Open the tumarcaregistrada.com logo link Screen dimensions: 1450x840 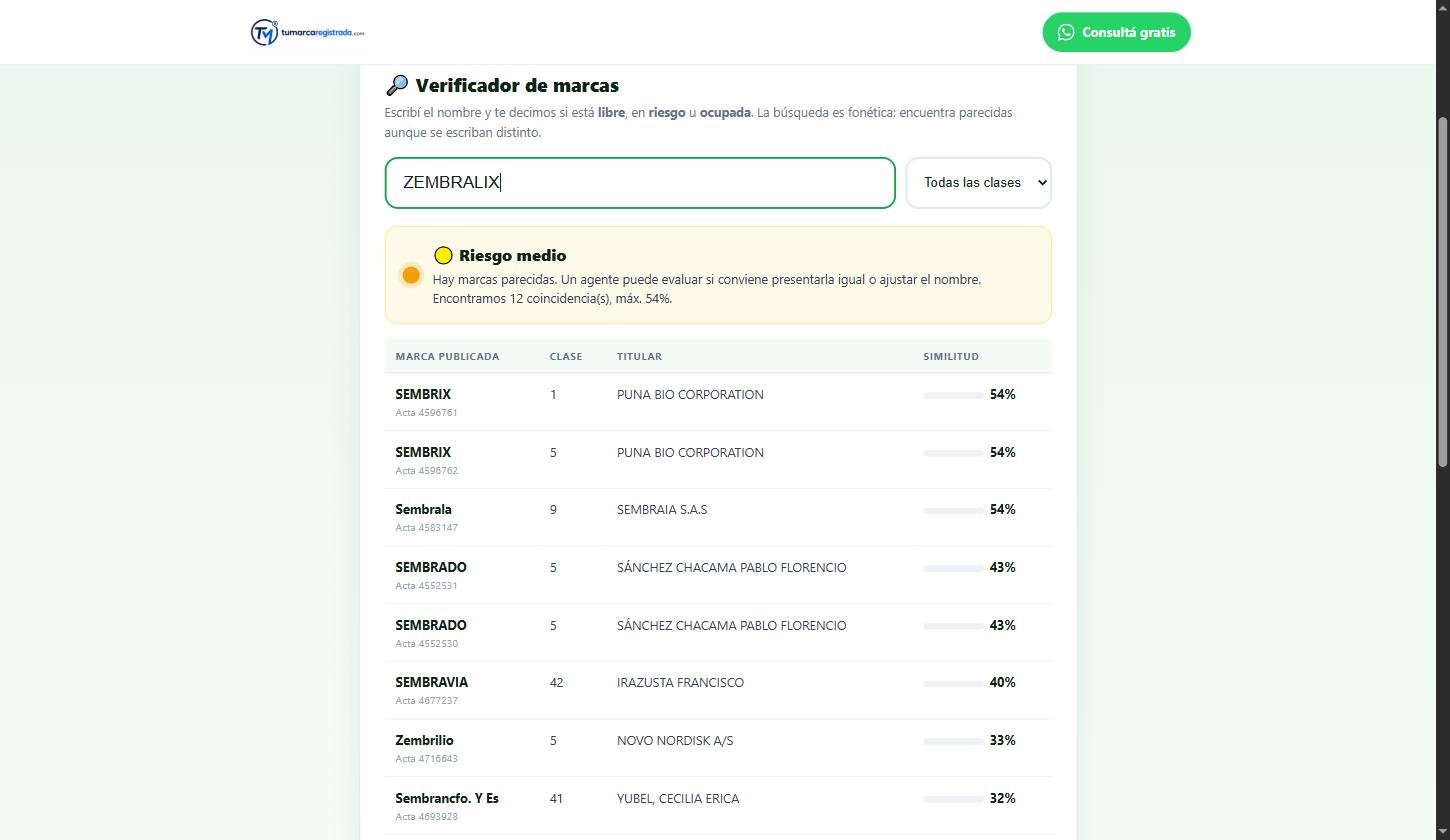pos(308,32)
